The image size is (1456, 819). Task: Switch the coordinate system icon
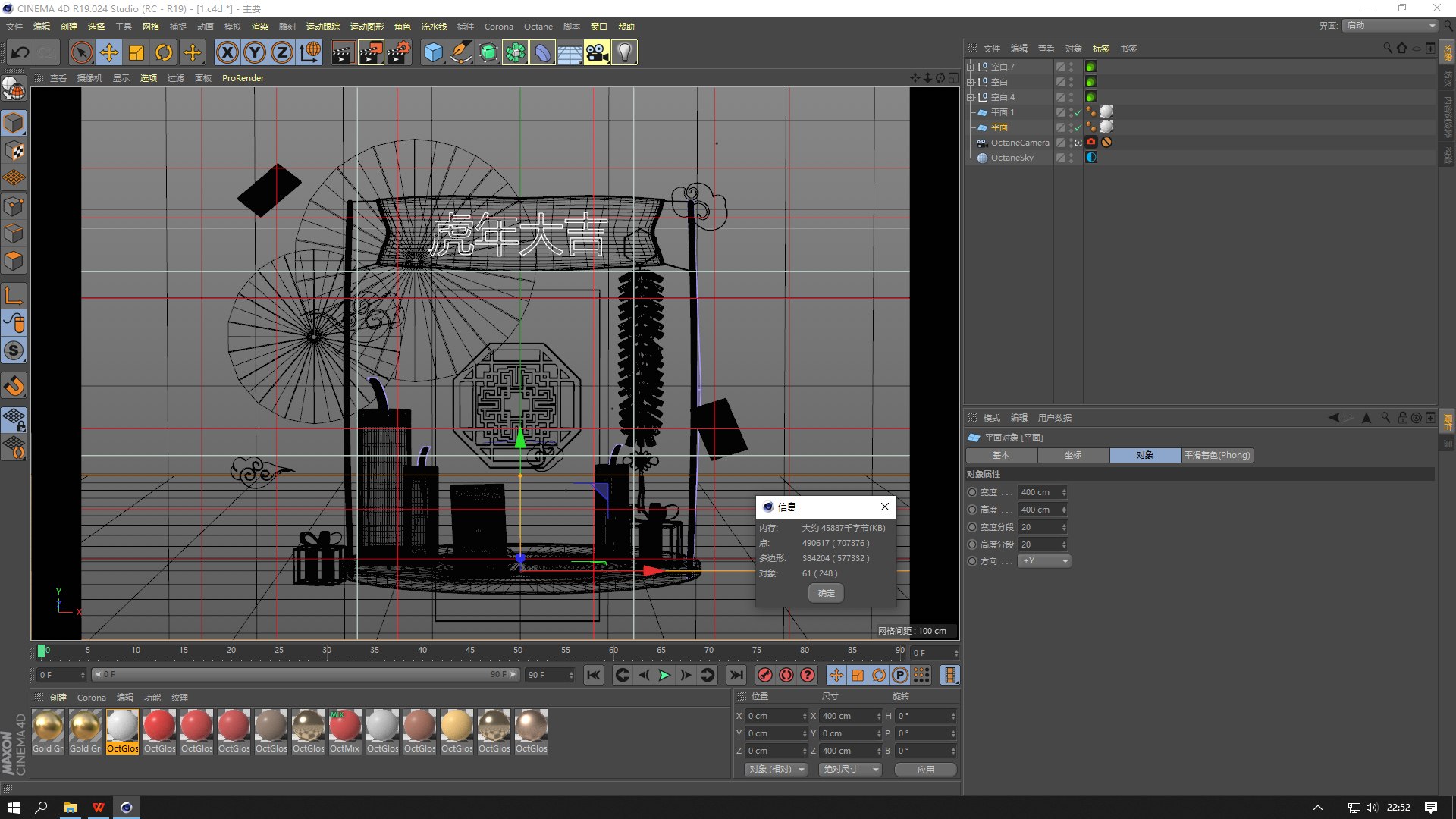(x=309, y=52)
